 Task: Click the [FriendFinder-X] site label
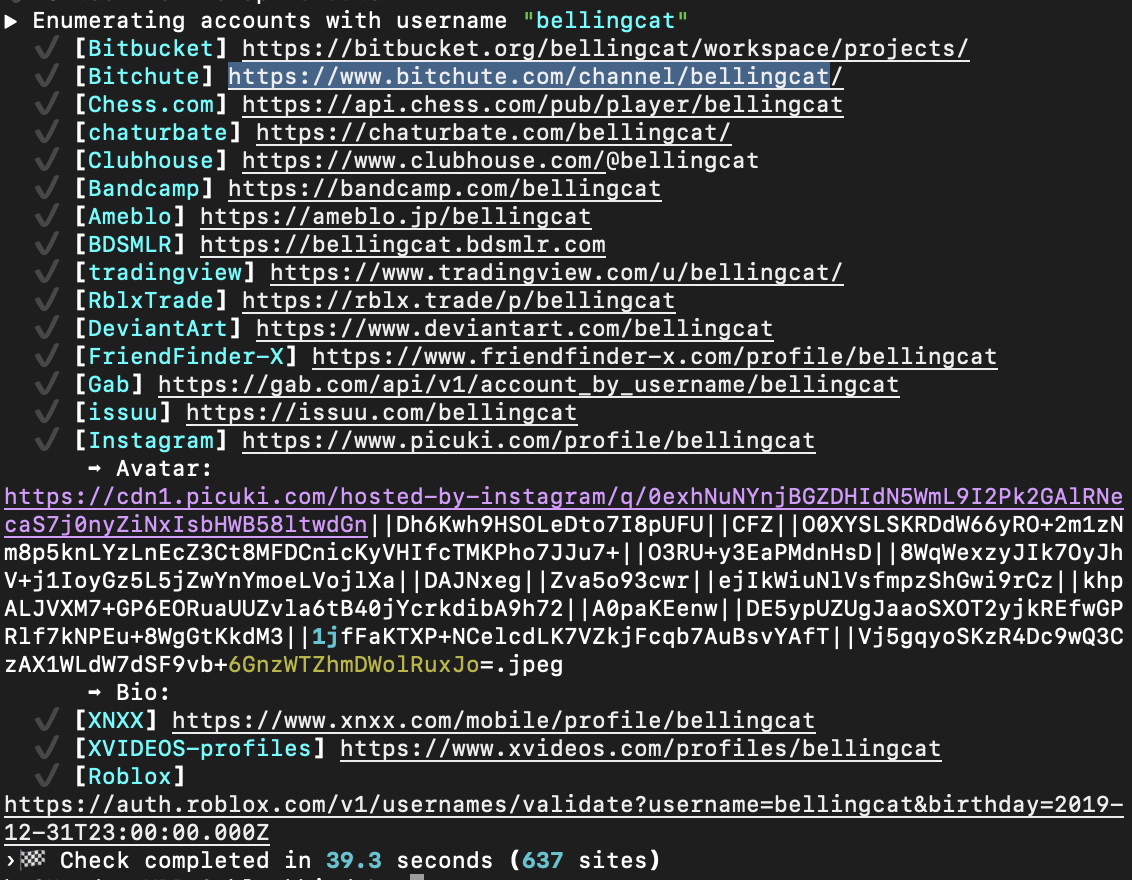tap(186, 357)
